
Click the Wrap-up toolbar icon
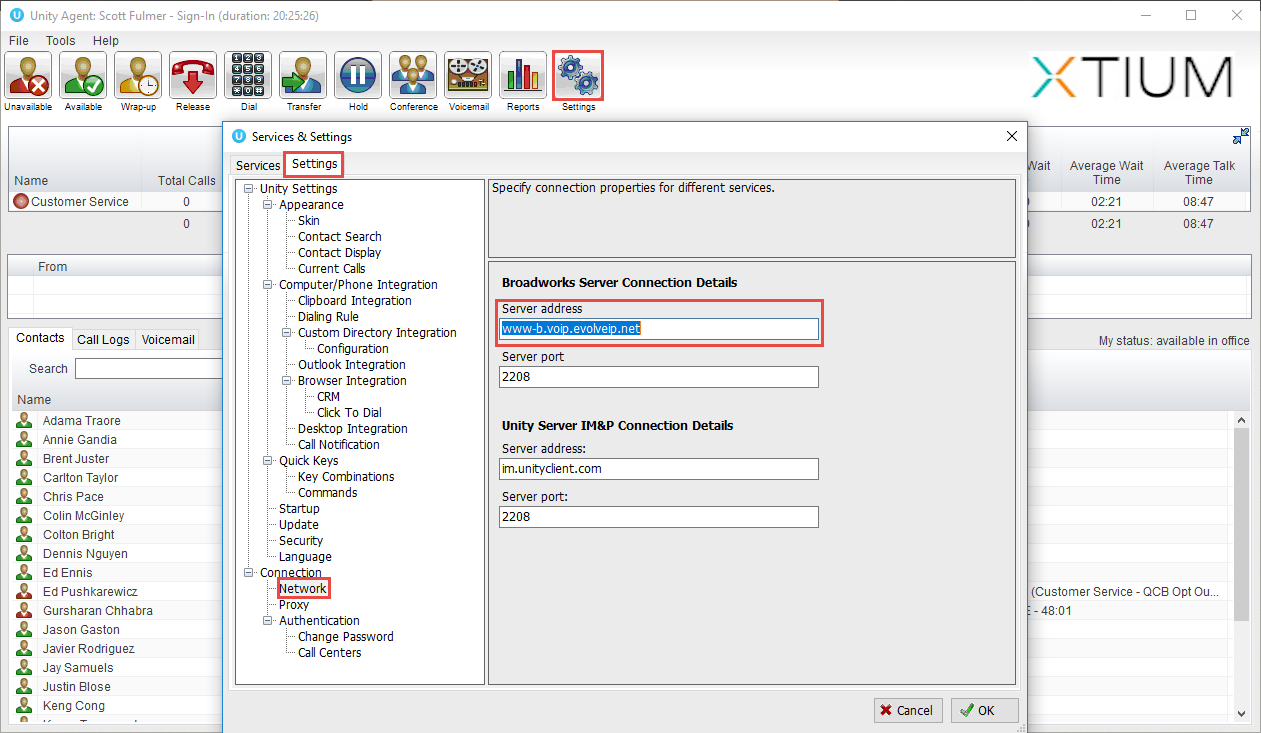click(138, 76)
